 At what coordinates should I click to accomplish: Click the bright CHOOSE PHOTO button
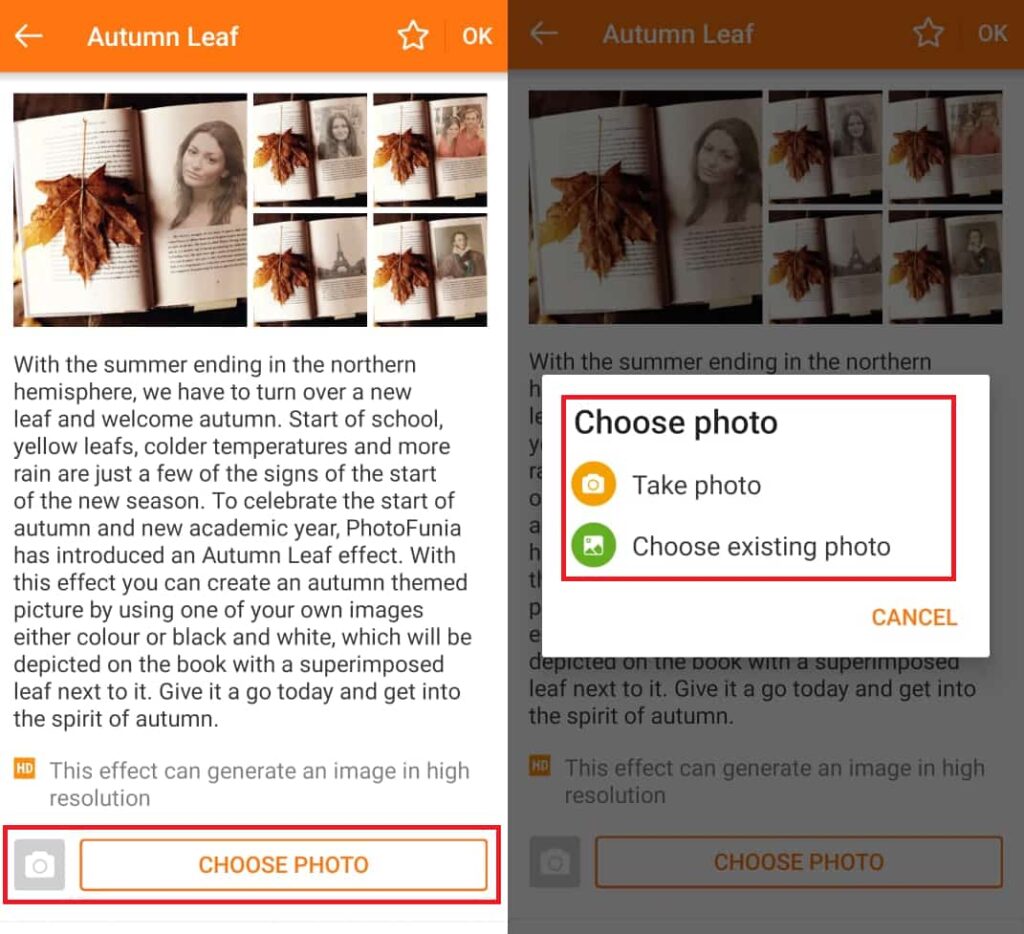pyautogui.click(x=283, y=865)
